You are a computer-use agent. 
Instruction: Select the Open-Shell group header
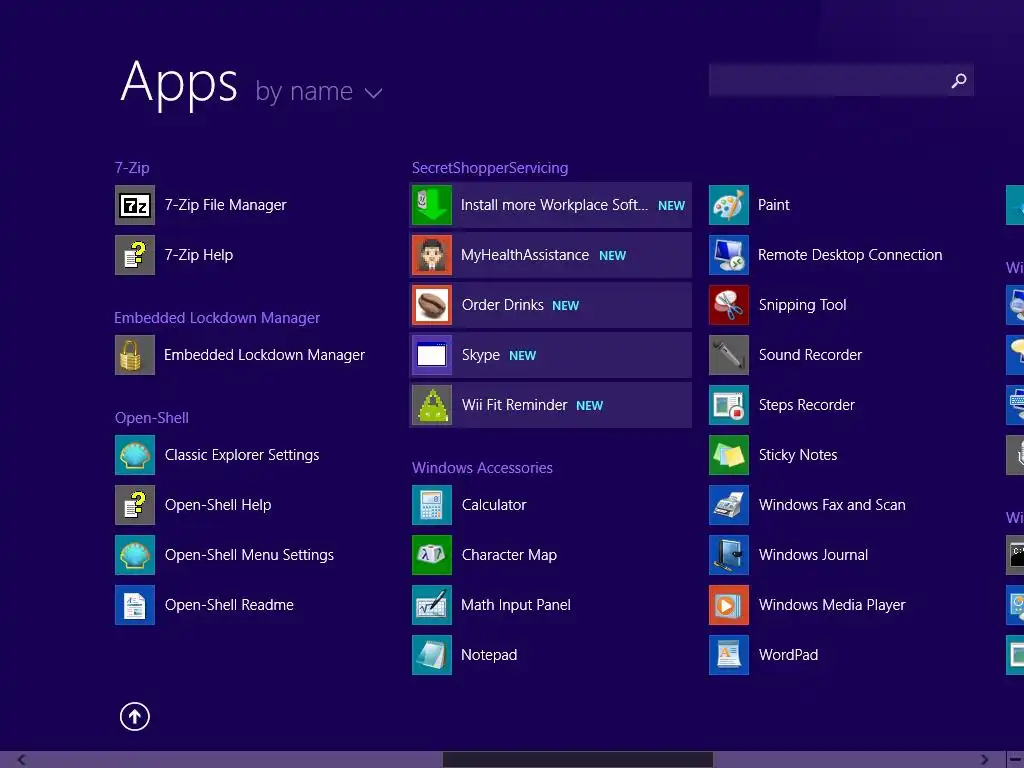coord(152,418)
